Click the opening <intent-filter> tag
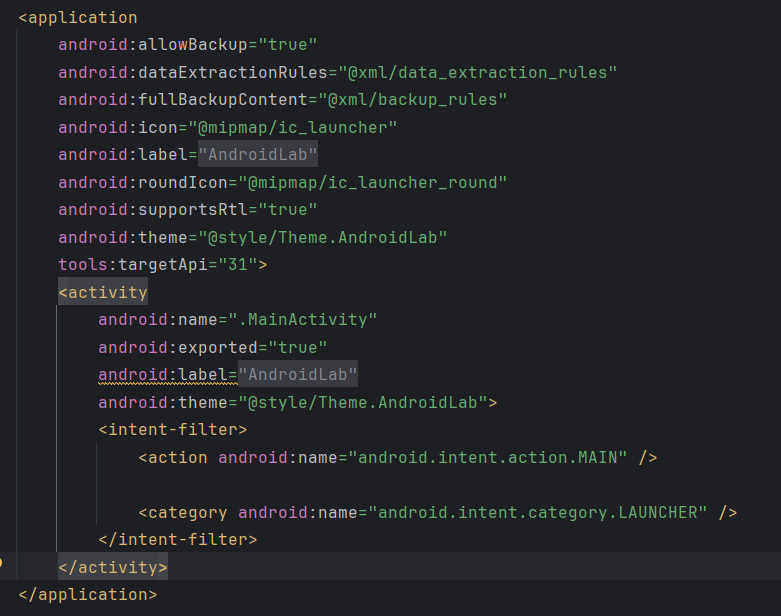Viewport: 781px width, 616px height. pyautogui.click(x=173, y=430)
